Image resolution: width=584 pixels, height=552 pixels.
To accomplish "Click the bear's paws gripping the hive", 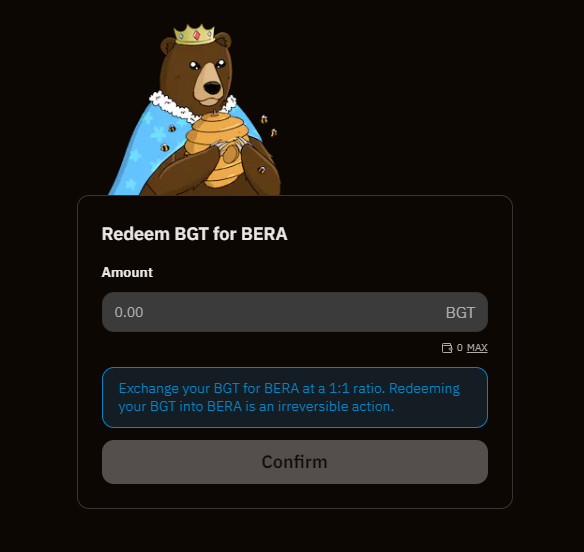I will [233, 146].
